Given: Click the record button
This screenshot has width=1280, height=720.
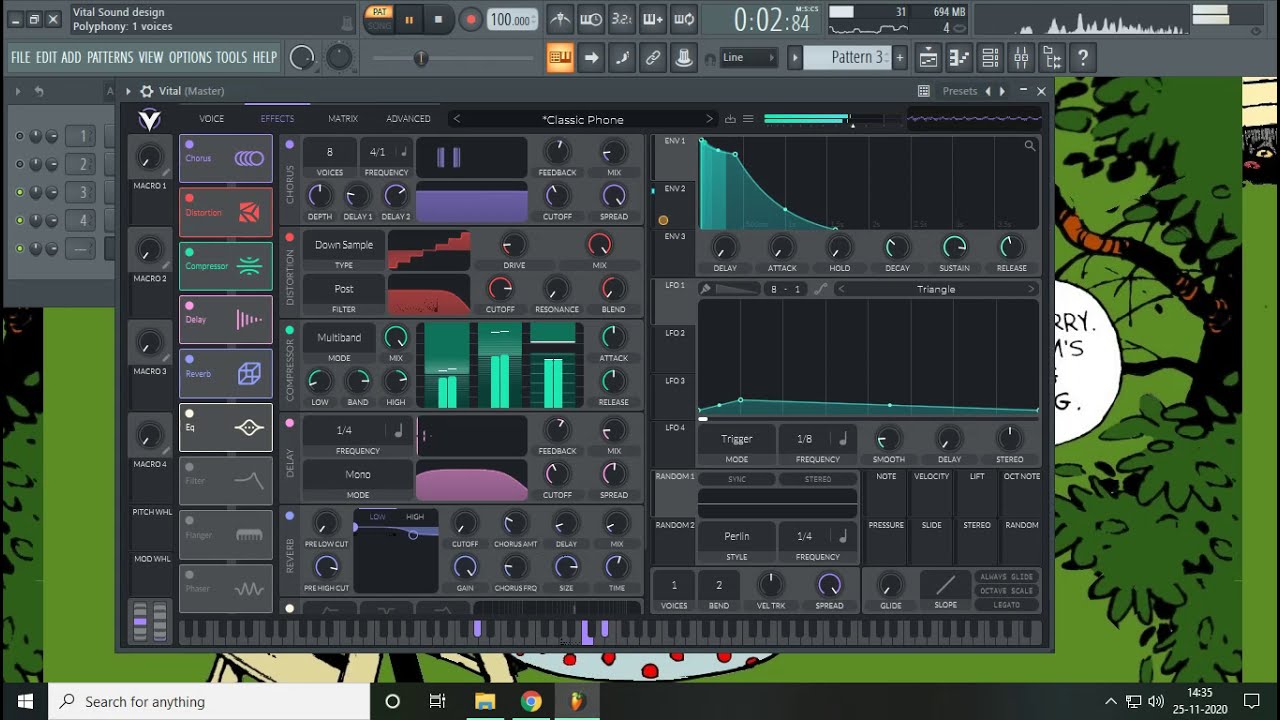Looking at the screenshot, I should click(470, 19).
